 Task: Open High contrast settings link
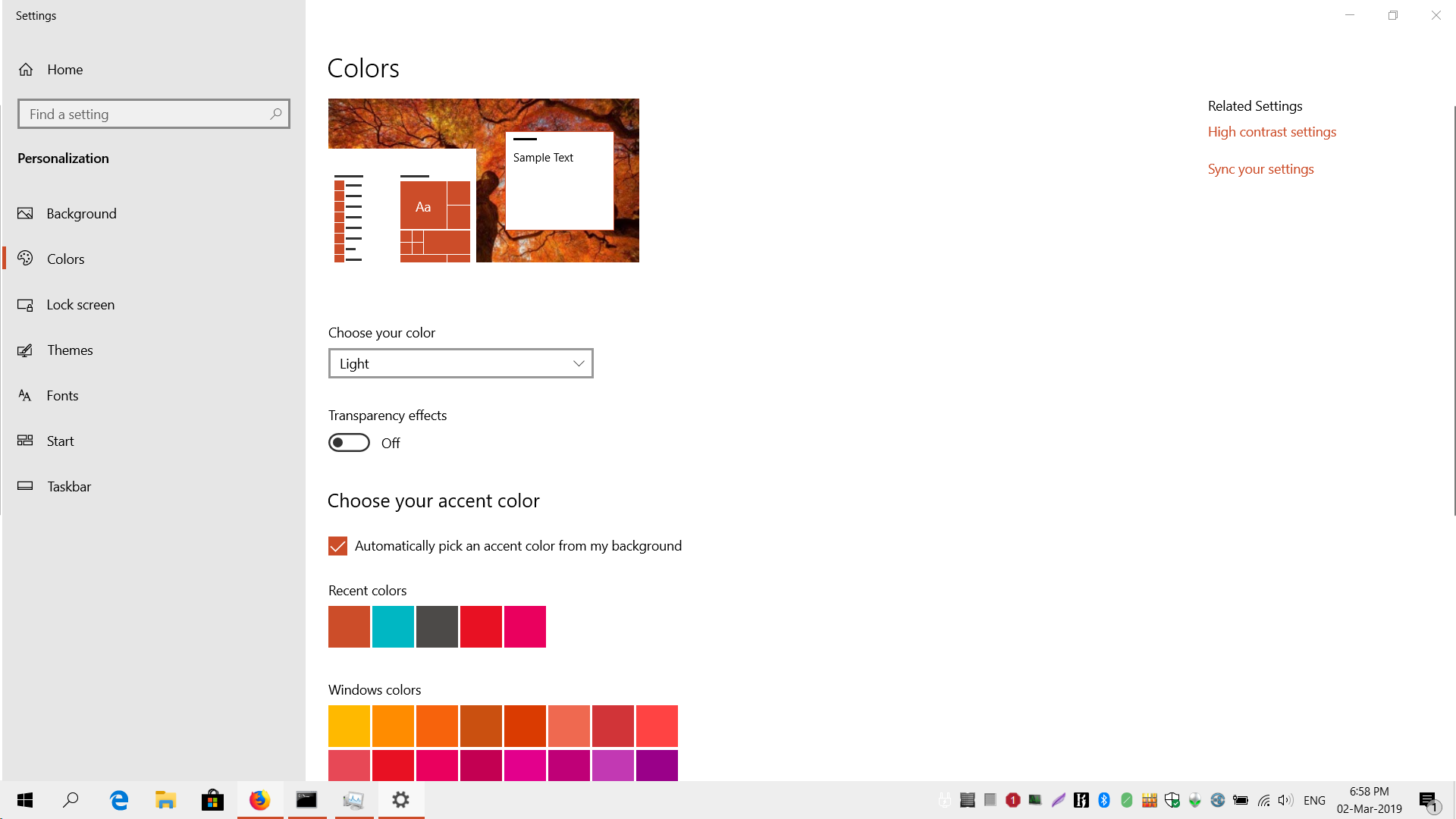tap(1272, 132)
